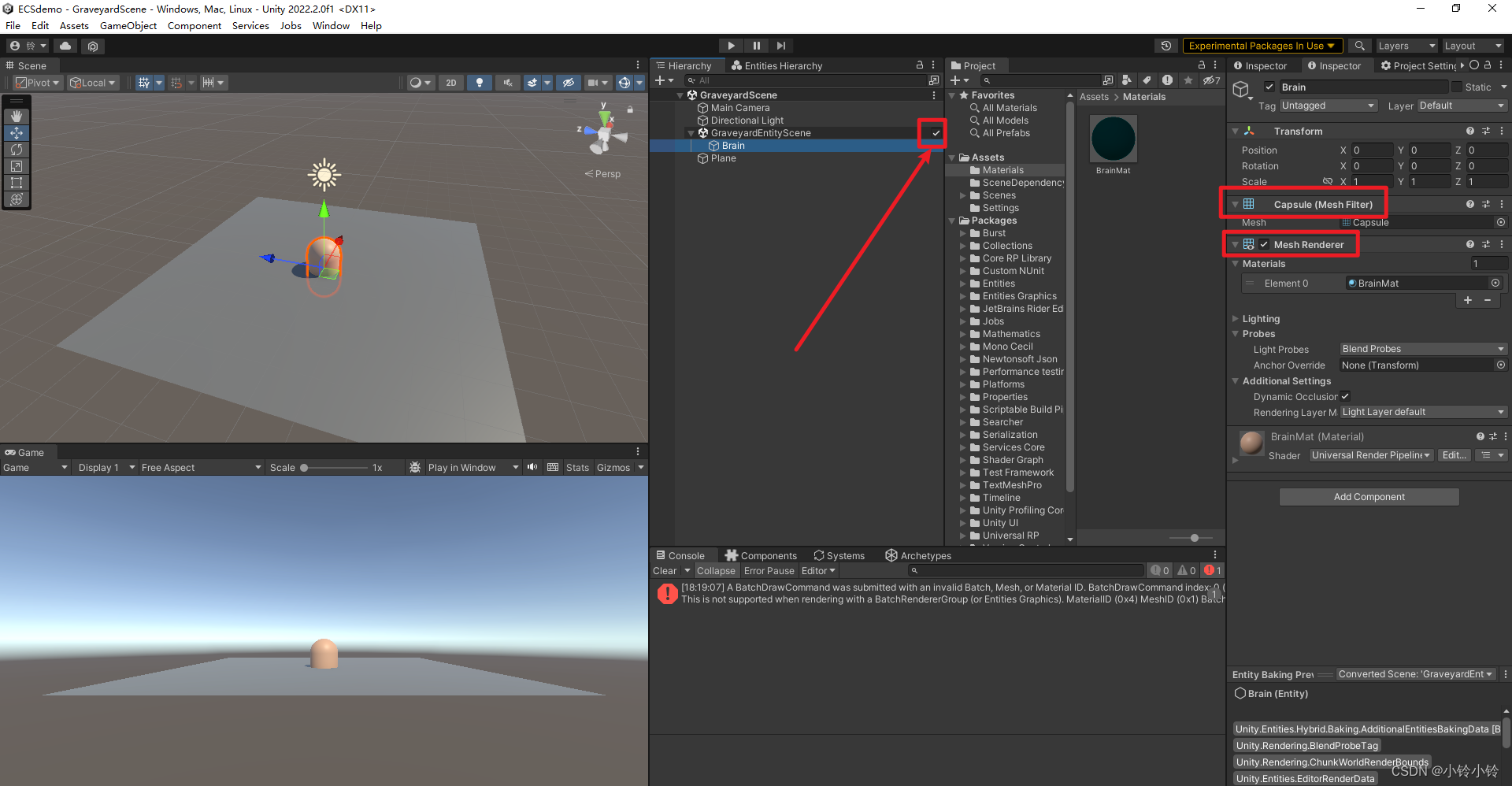The width and height of the screenshot is (1512, 786).
Task: Open project search by label filter
Action: click(x=1147, y=80)
